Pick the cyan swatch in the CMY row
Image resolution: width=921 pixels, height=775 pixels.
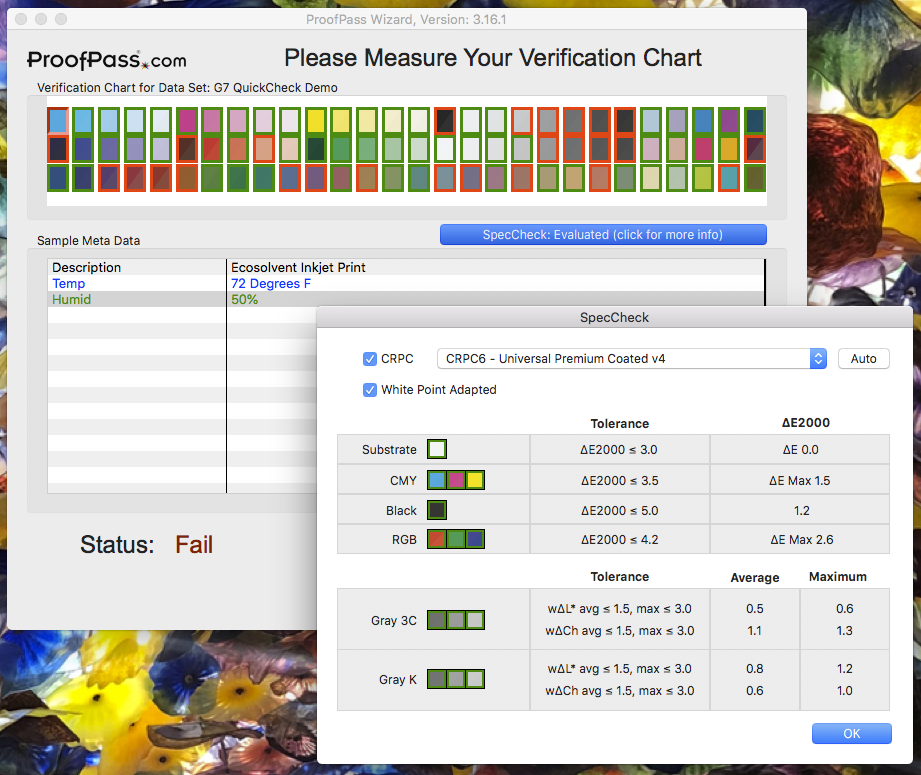pos(436,480)
